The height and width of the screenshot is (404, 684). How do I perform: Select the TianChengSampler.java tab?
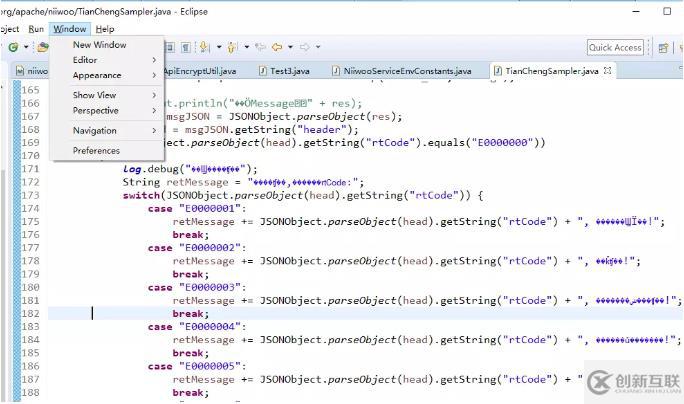(x=551, y=71)
